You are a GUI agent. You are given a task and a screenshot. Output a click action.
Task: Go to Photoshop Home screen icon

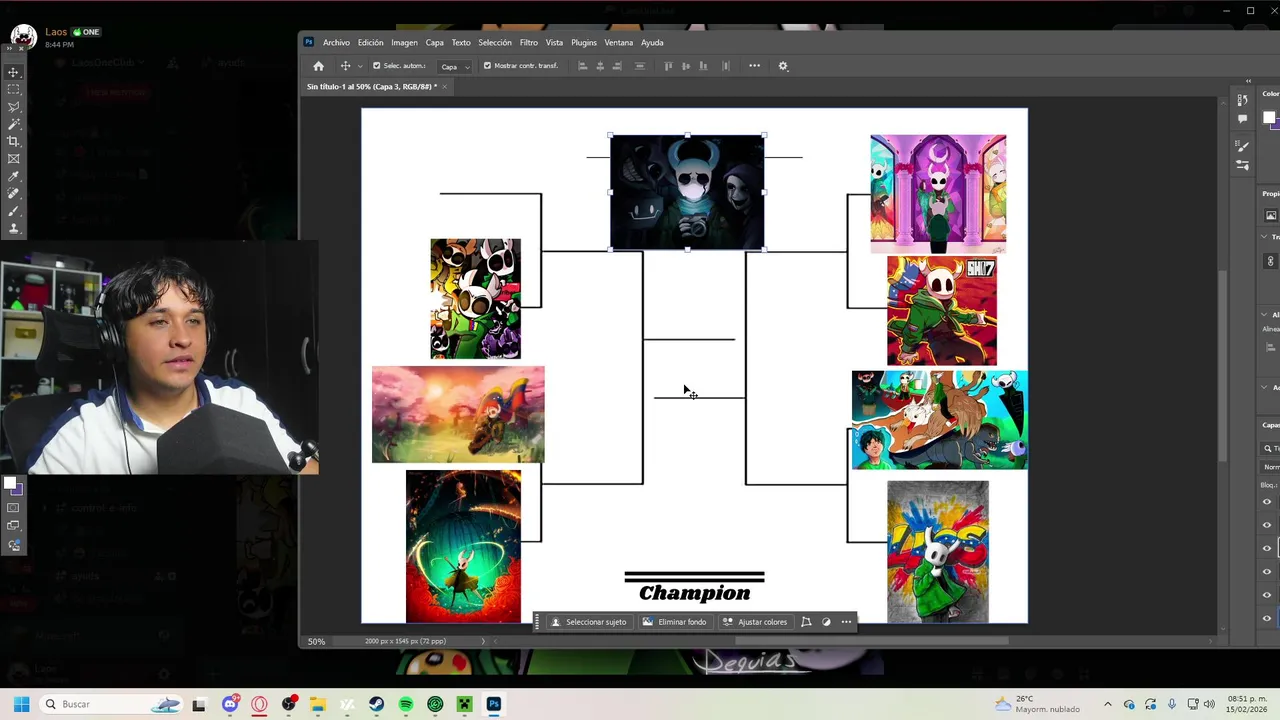(x=318, y=66)
